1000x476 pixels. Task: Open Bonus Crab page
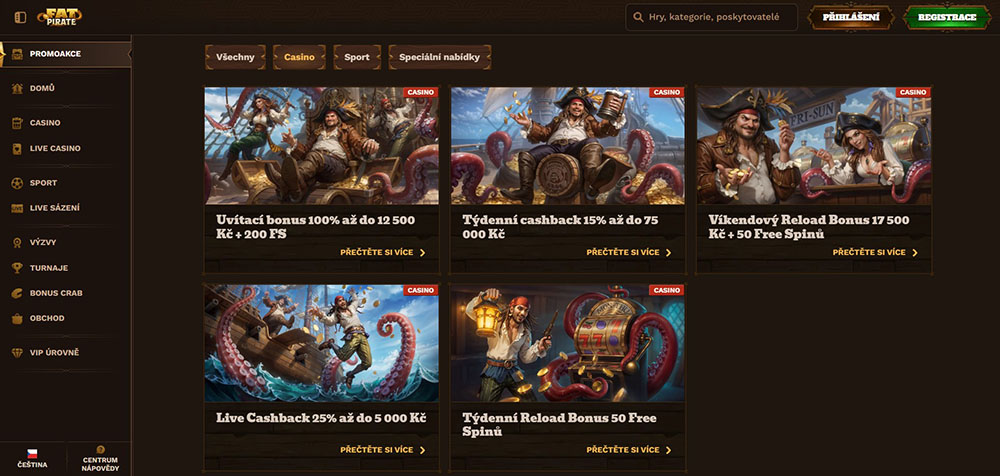(56, 293)
